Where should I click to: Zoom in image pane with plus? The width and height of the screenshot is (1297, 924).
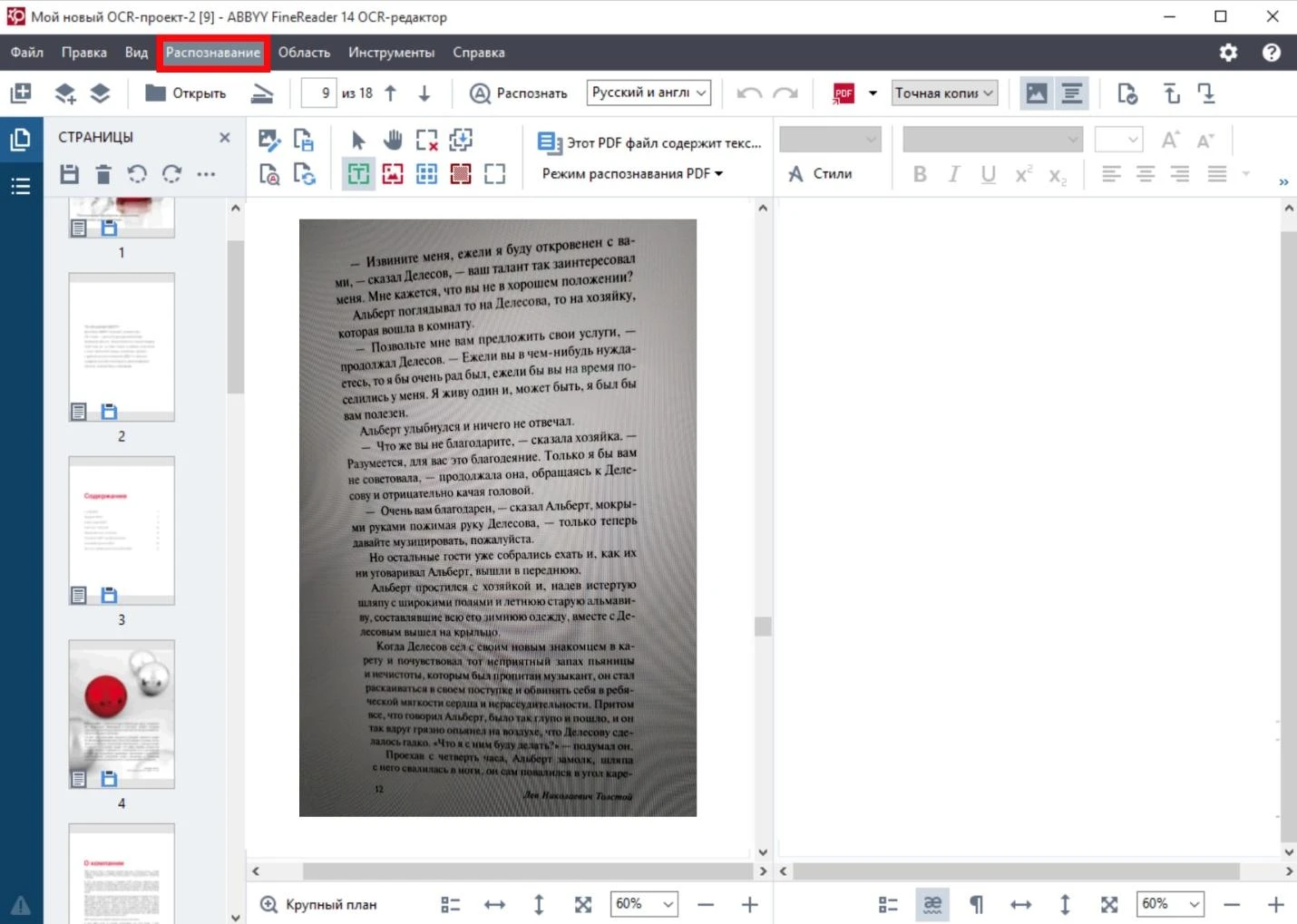pos(750,904)
